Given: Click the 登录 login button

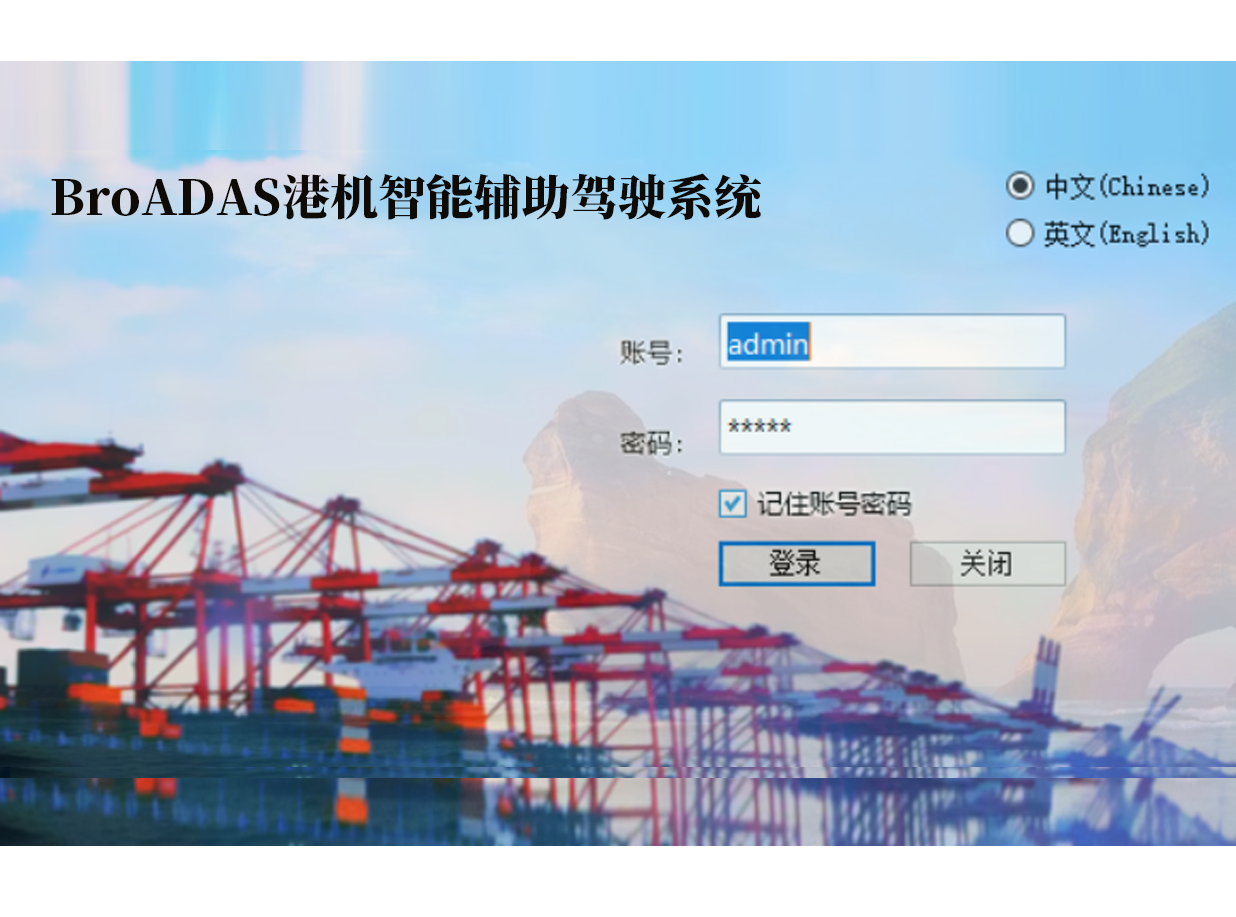Looking at the screenshot, I should pos(796,564).
